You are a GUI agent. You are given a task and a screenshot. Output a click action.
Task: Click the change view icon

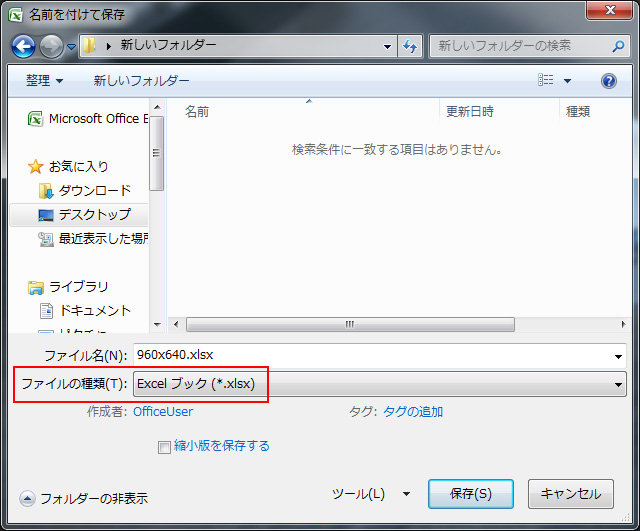coord(546,81)
